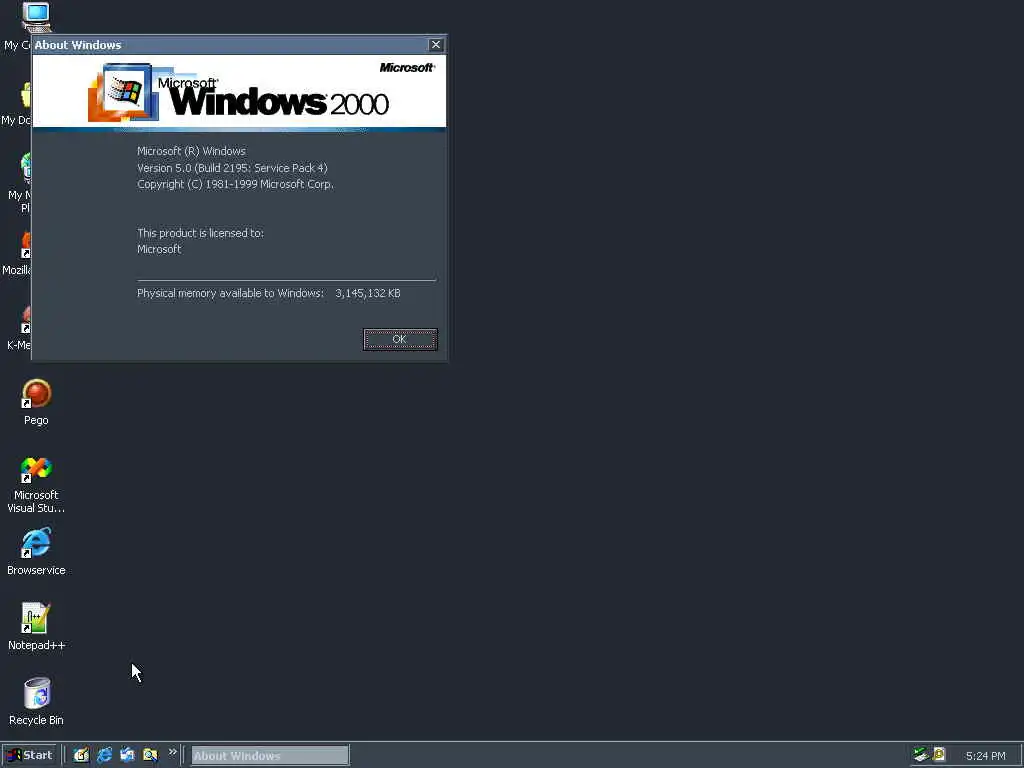Screen dimensions: 1024x768
Task: Click the 5:24 PM taskbar clock
Action: pos(985,756)
